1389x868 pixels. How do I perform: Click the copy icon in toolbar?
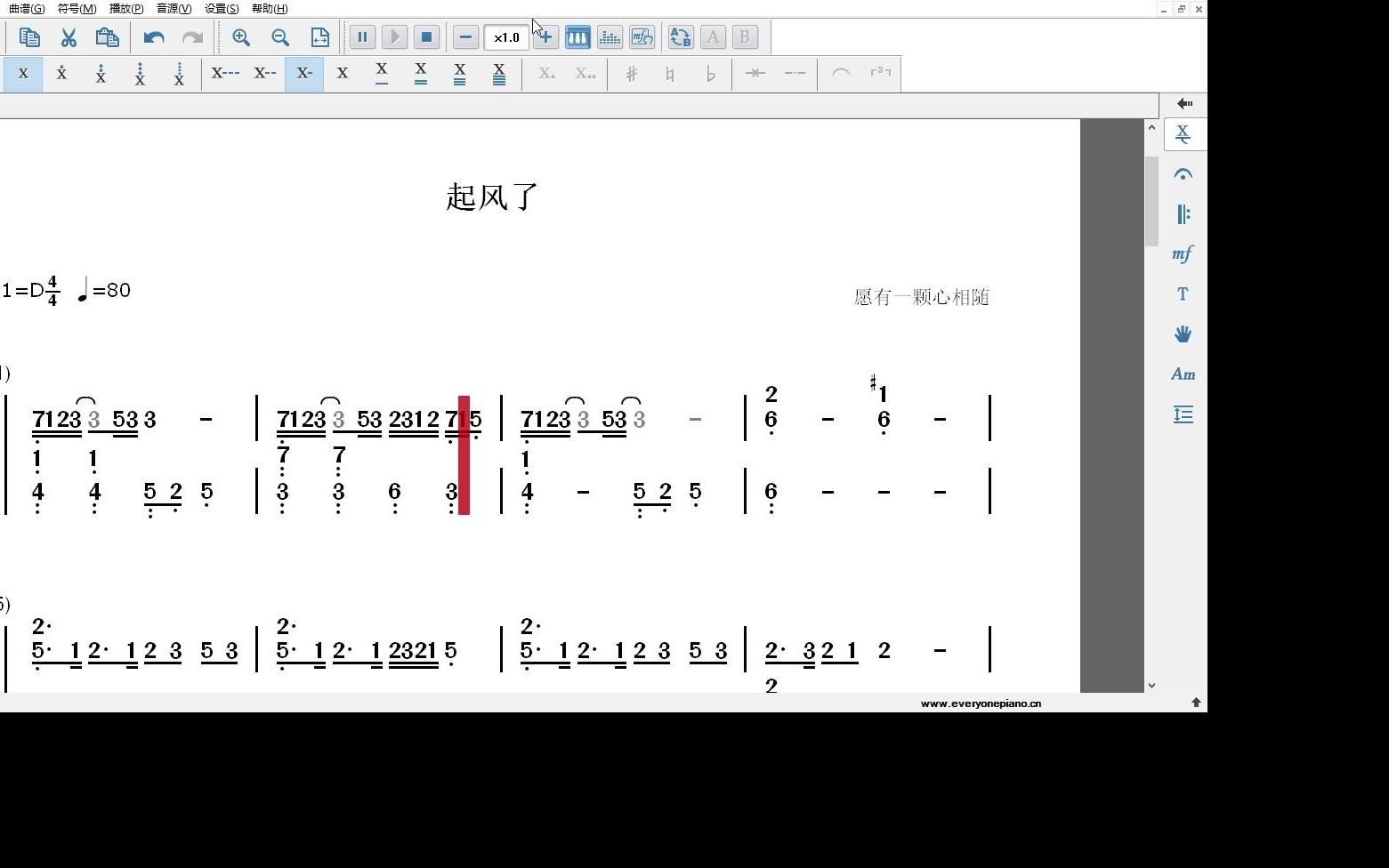(x=29, y=37)
